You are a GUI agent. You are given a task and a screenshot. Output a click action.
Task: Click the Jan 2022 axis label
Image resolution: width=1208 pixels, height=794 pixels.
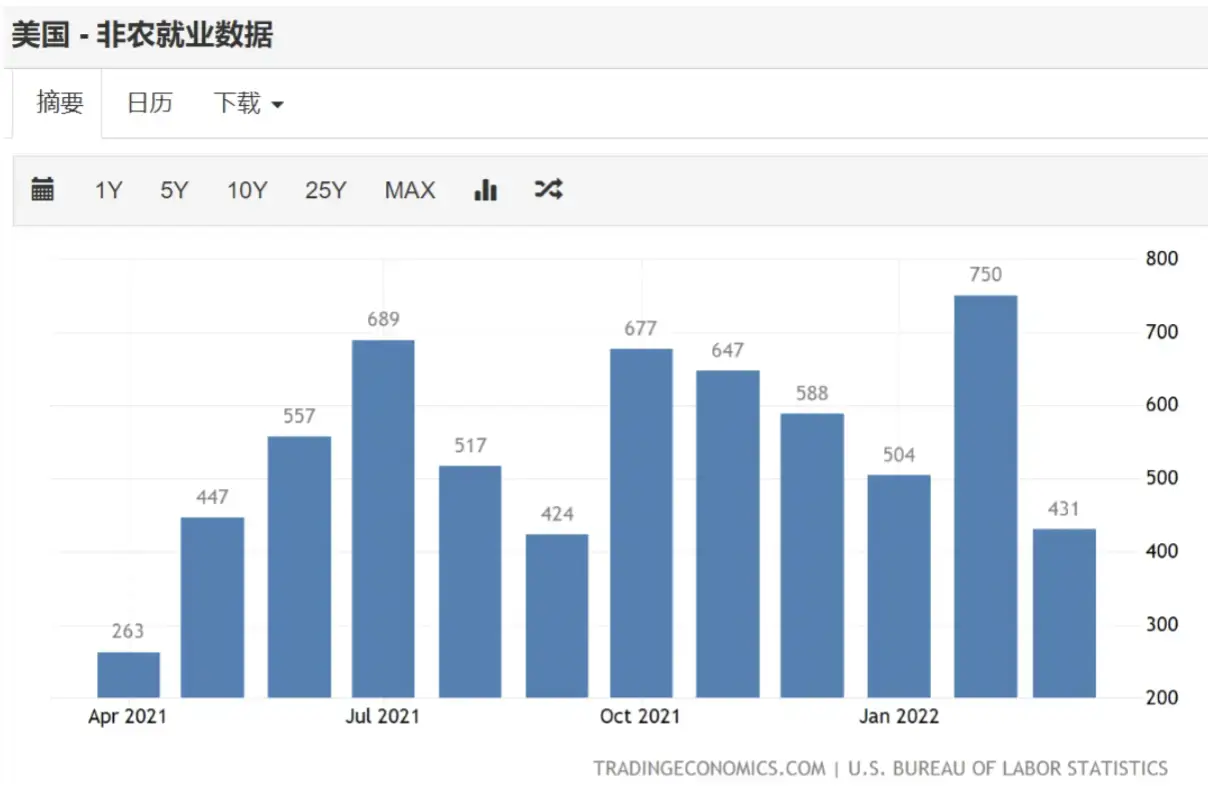point(899,717)
